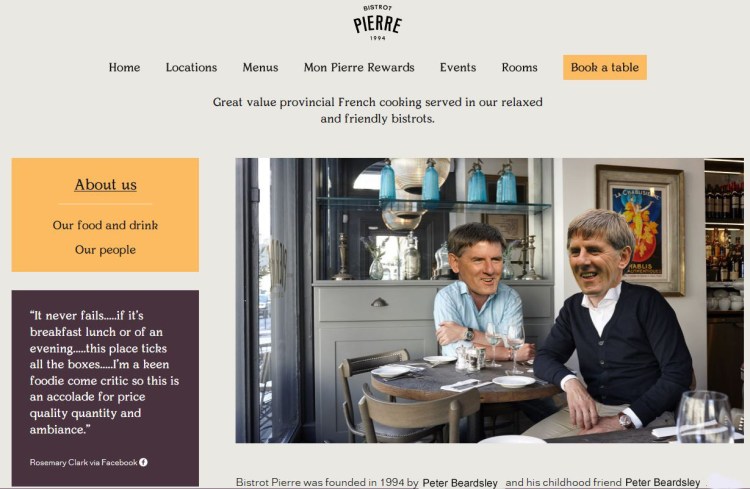Screen dimensions: 750x489
Task: Go to the Our people link
Action: point(105,250)
